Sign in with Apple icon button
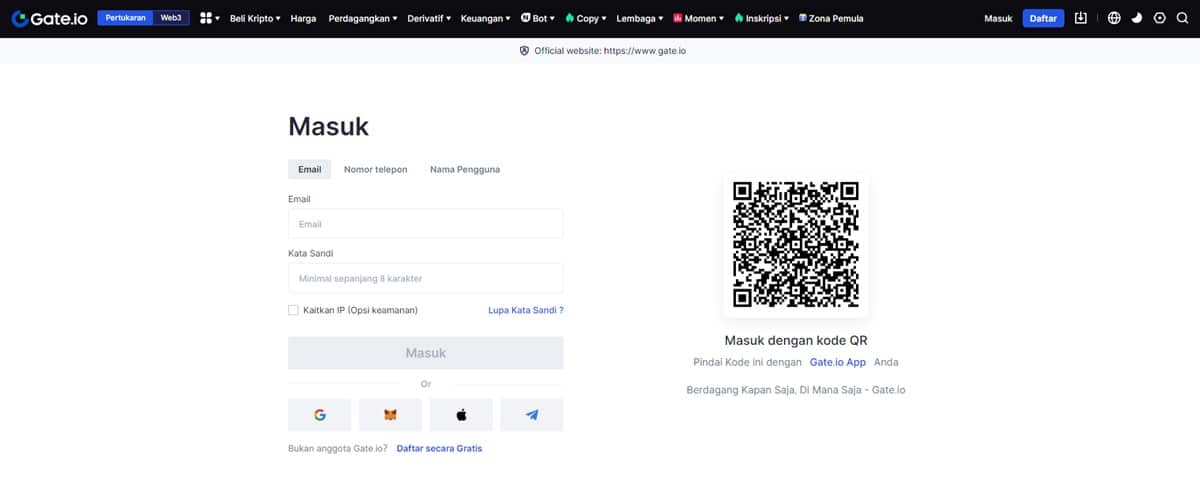This screenshot has height=481, width=1200. (461, 414)
